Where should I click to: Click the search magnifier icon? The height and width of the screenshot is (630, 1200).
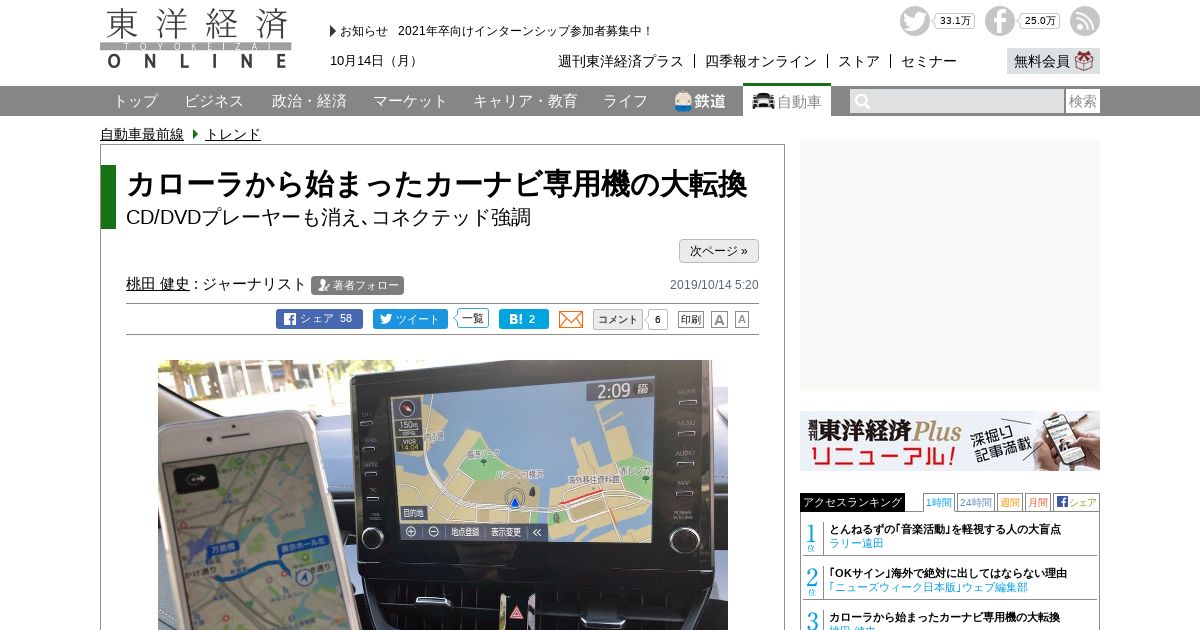point(863,101)
